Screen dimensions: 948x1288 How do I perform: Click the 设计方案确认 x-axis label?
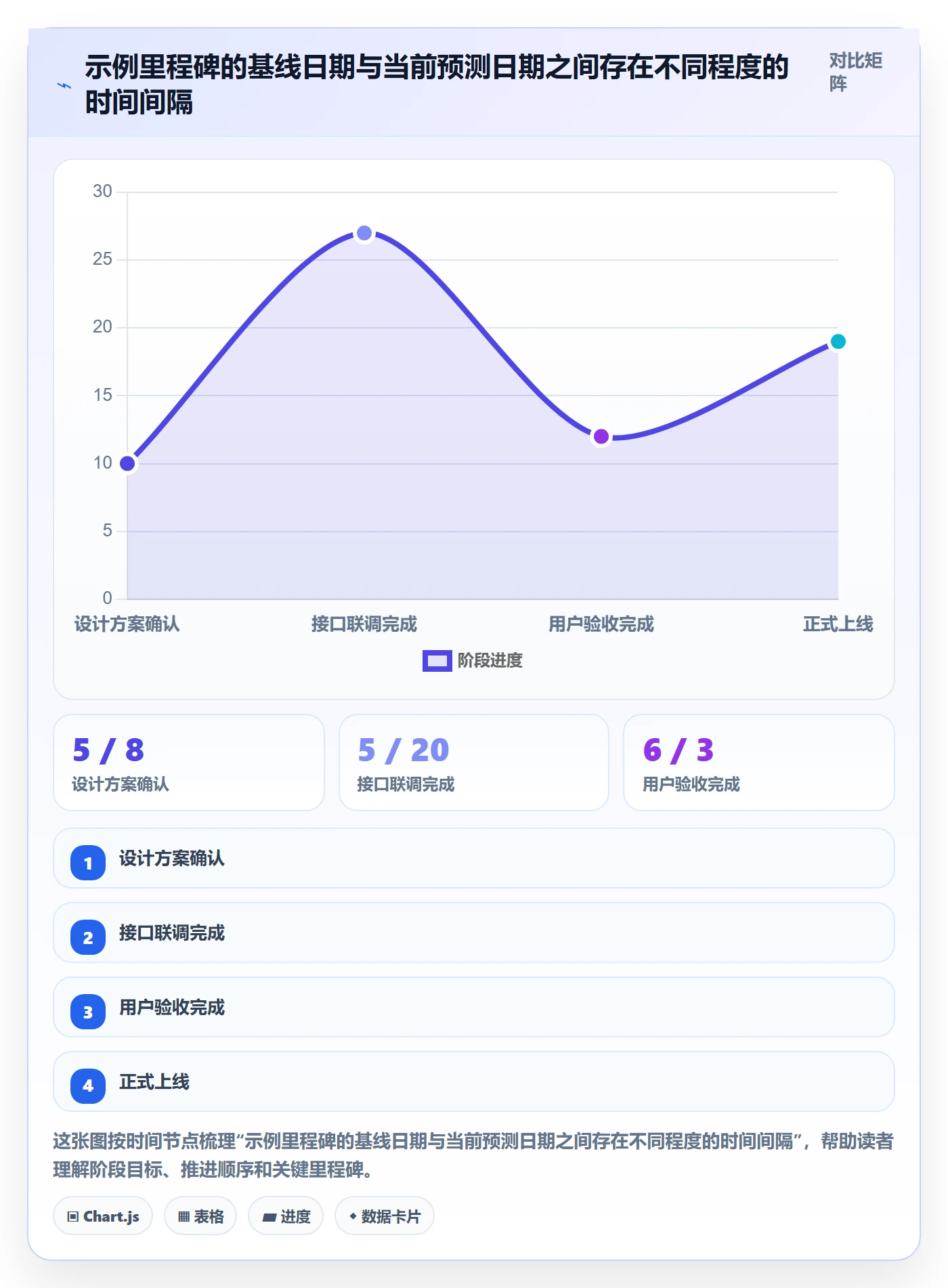point(127,624)
